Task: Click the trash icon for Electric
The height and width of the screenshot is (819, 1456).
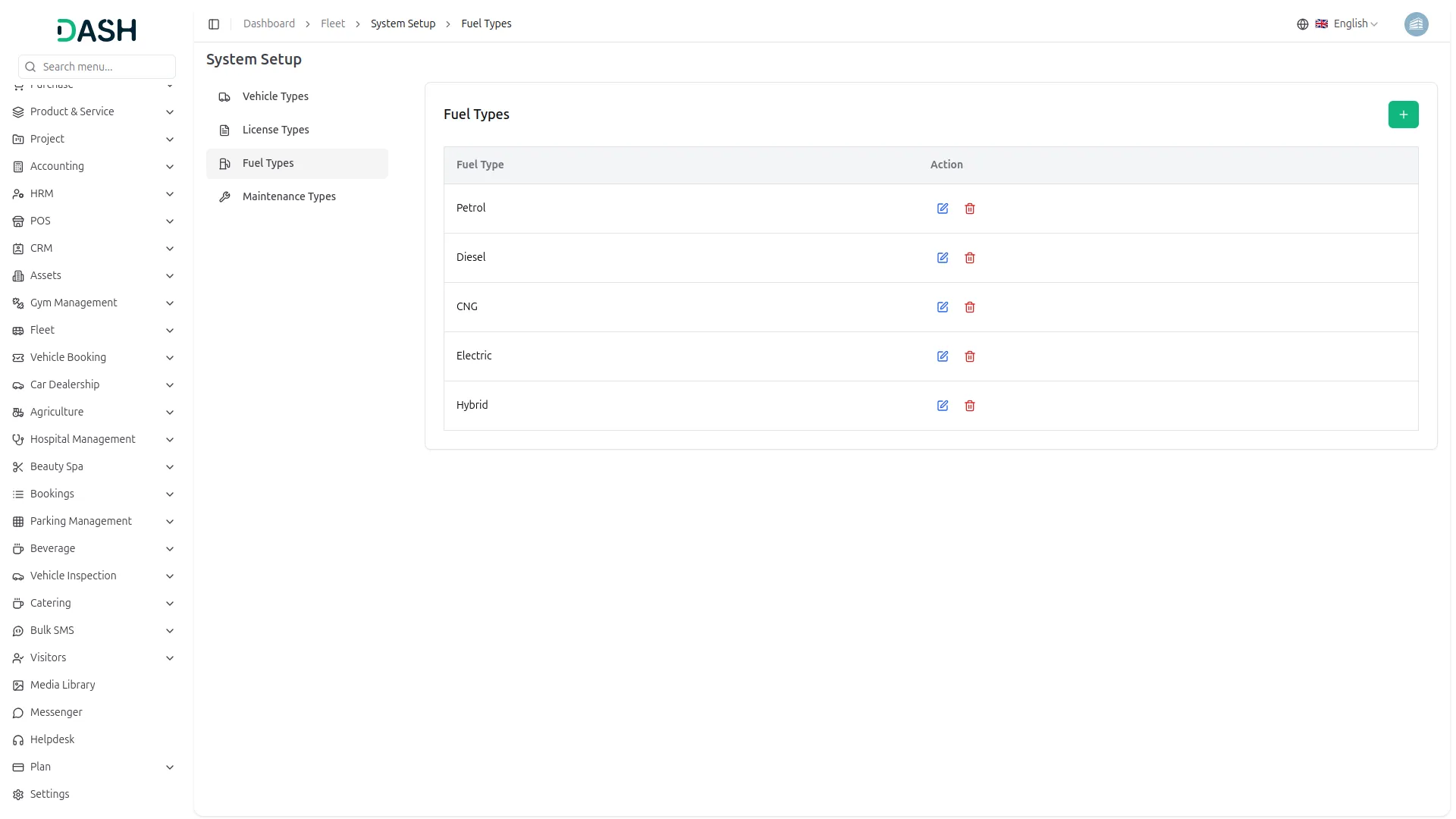Action: point(970,356)
